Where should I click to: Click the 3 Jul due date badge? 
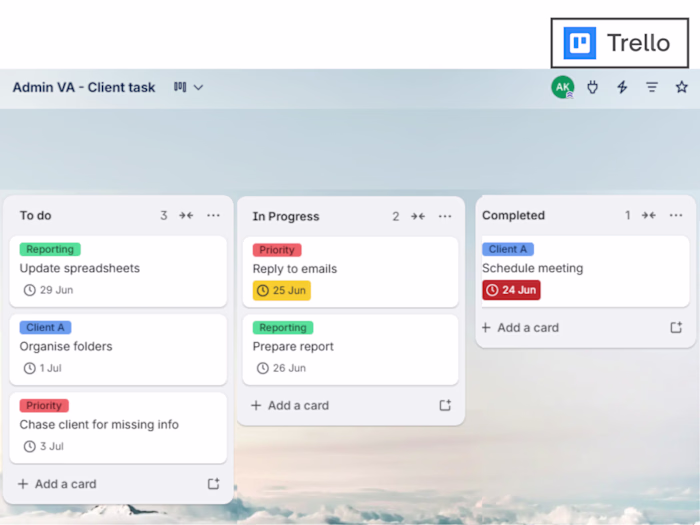click(x=43, y=446)
